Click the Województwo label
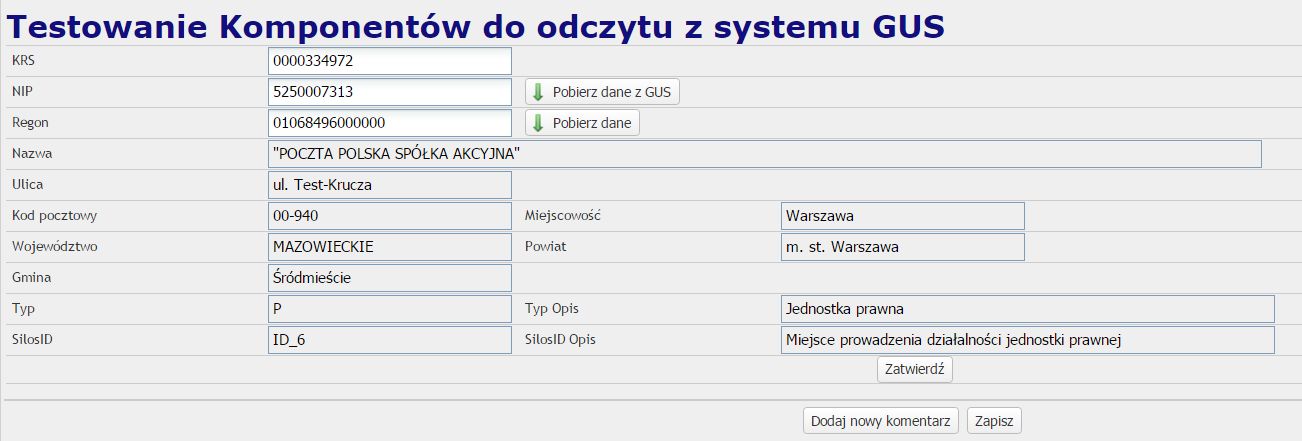Screen dimensions: 1302x441 tap(54, 246)
